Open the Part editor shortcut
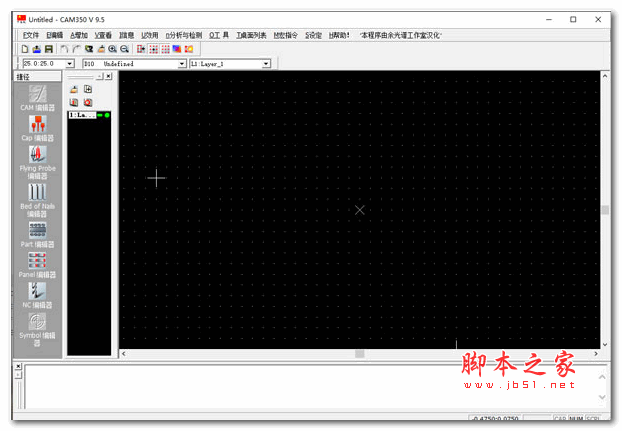This screenshot has height=431, width=622. click(37, 234)
